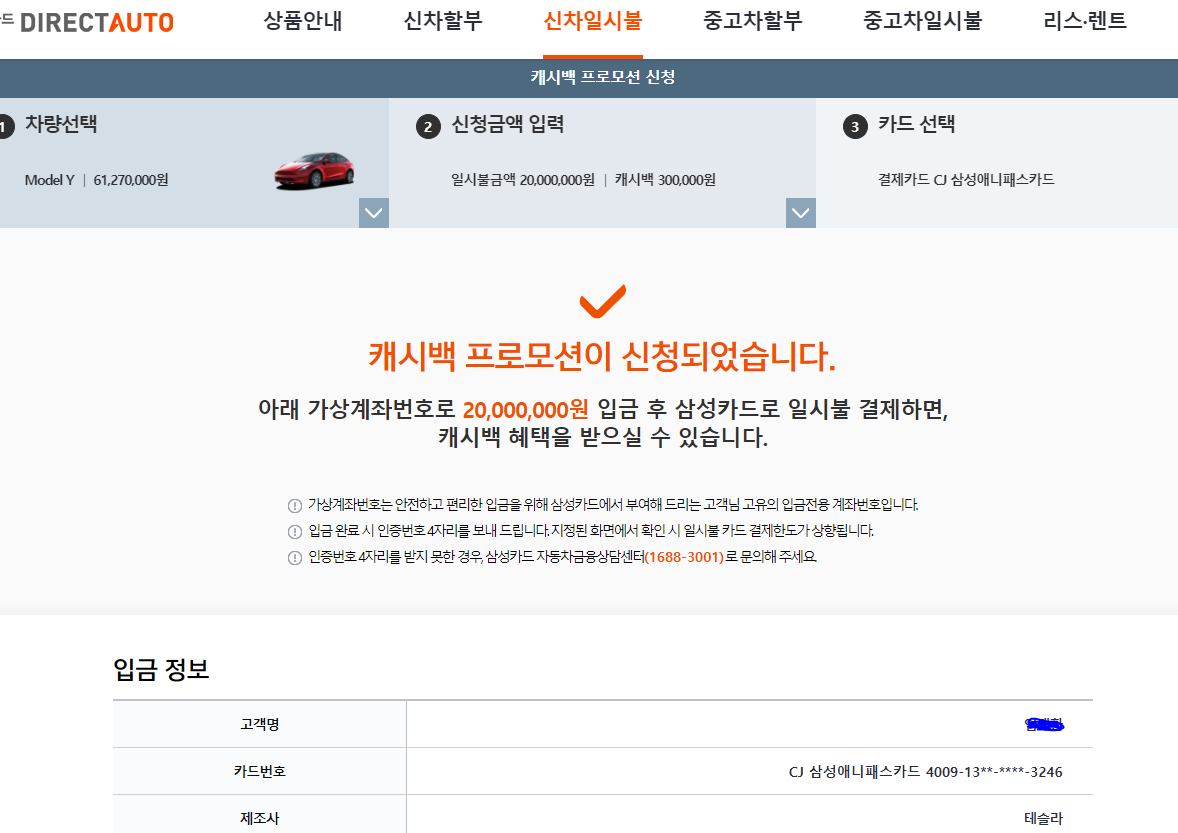This screenshot has width=1178, height=833.
Task: Open the 상품안내 menu
Action: (x=303, y=21)
